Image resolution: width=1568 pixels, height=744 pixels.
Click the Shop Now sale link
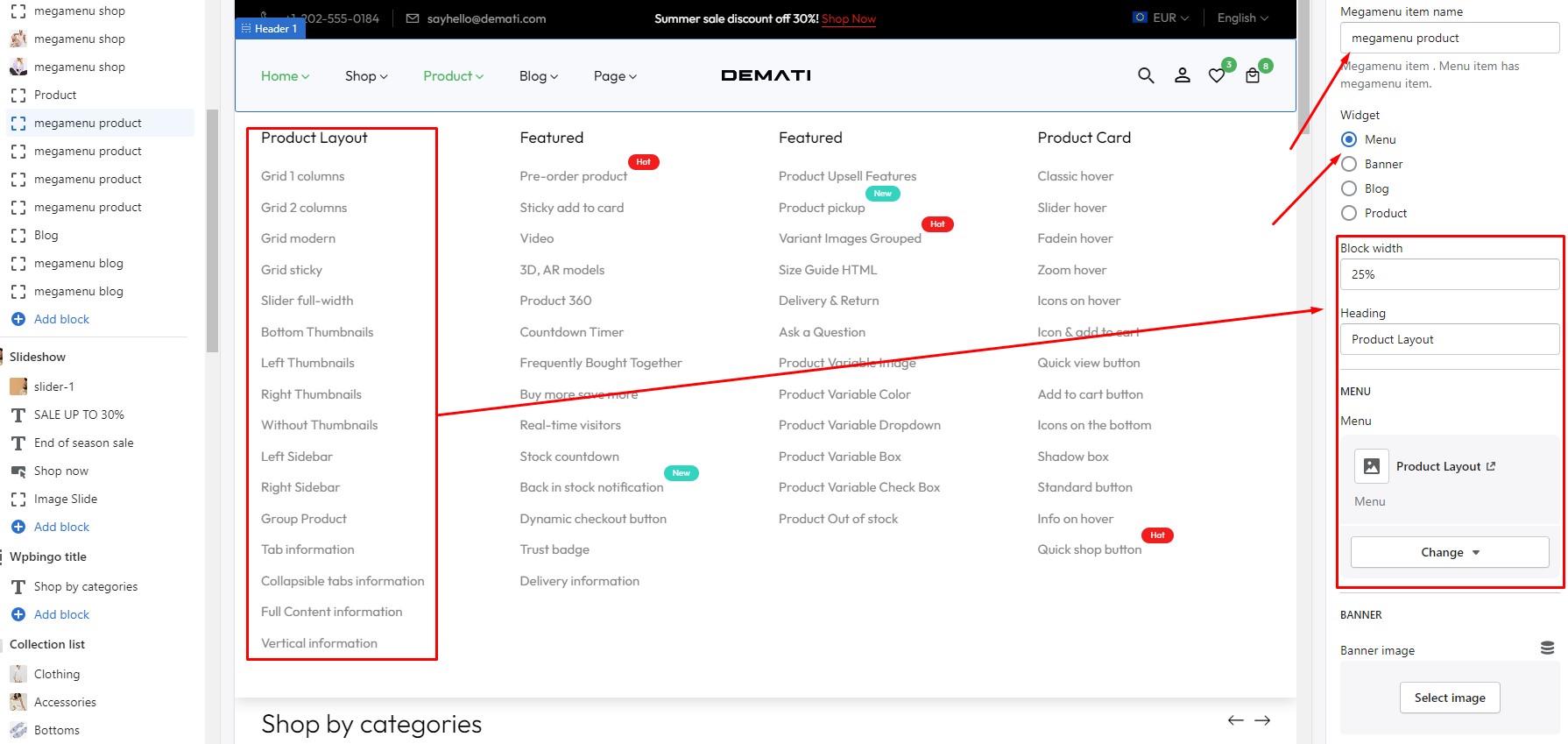coord(848,18)
